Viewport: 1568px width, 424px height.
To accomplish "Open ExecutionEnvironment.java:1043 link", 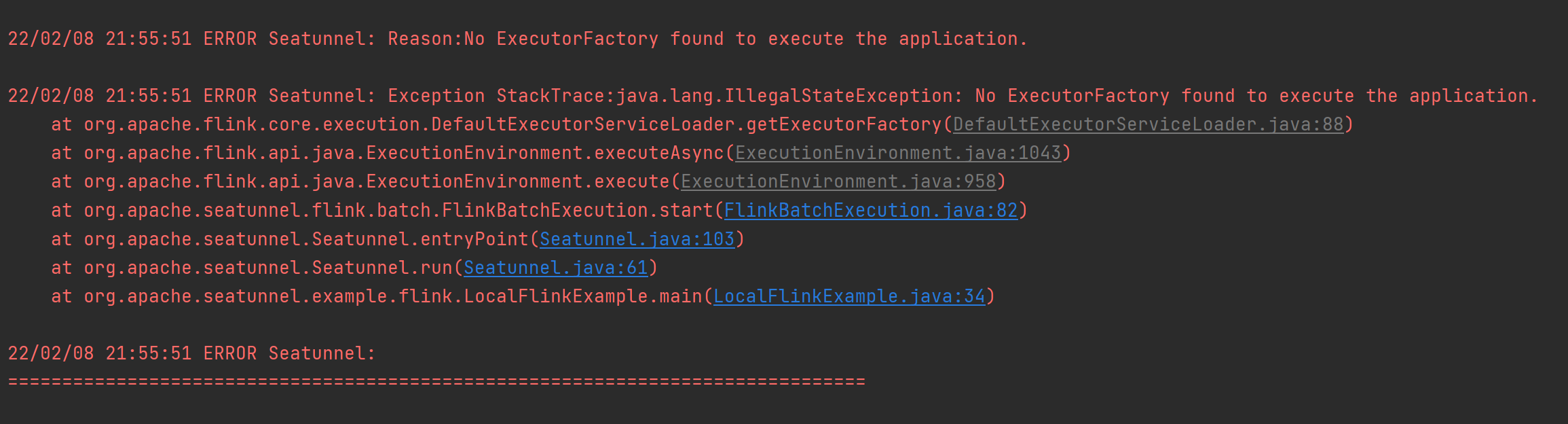I will coord(898,154).
